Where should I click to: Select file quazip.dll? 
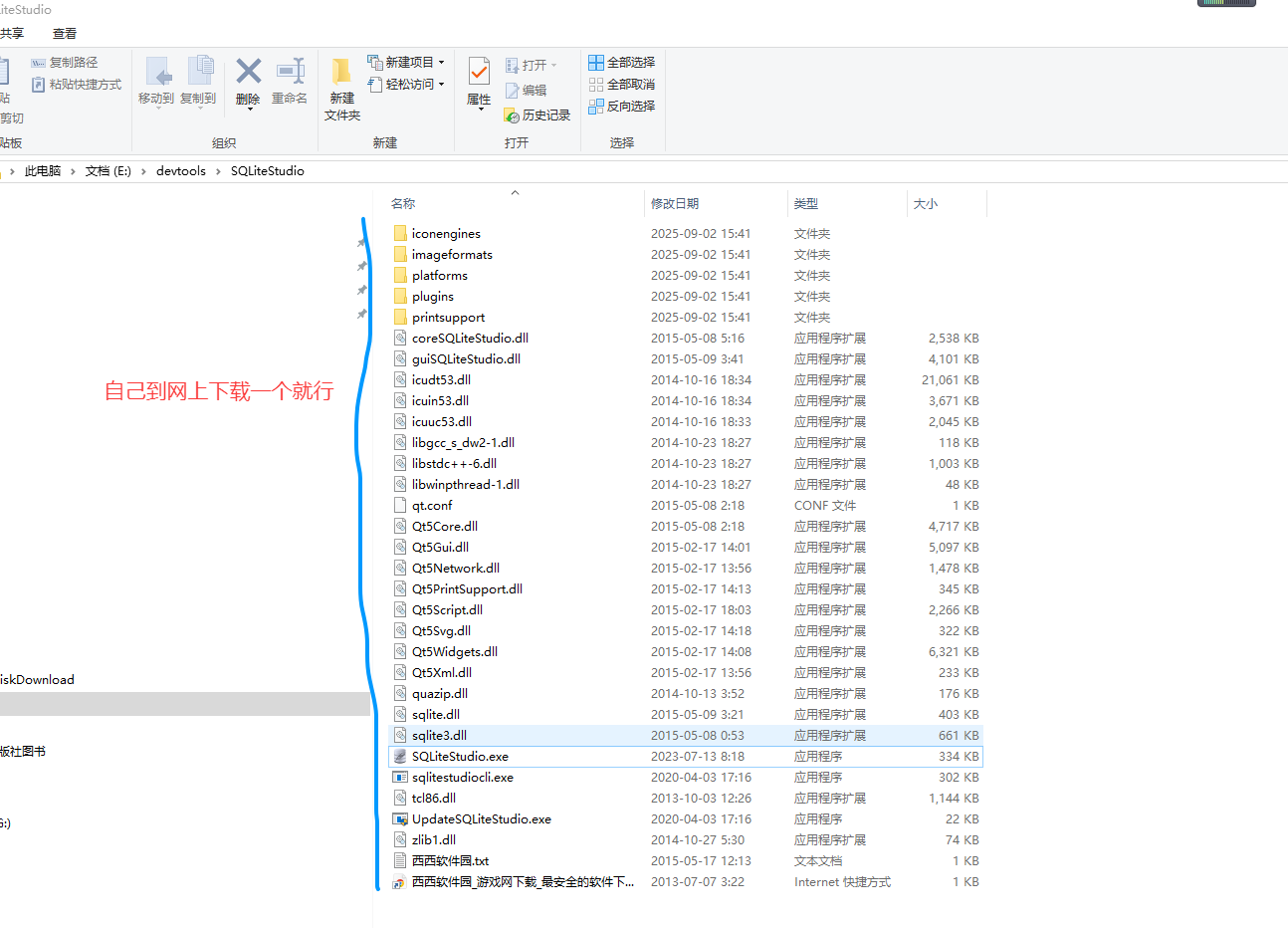point(440,693)
